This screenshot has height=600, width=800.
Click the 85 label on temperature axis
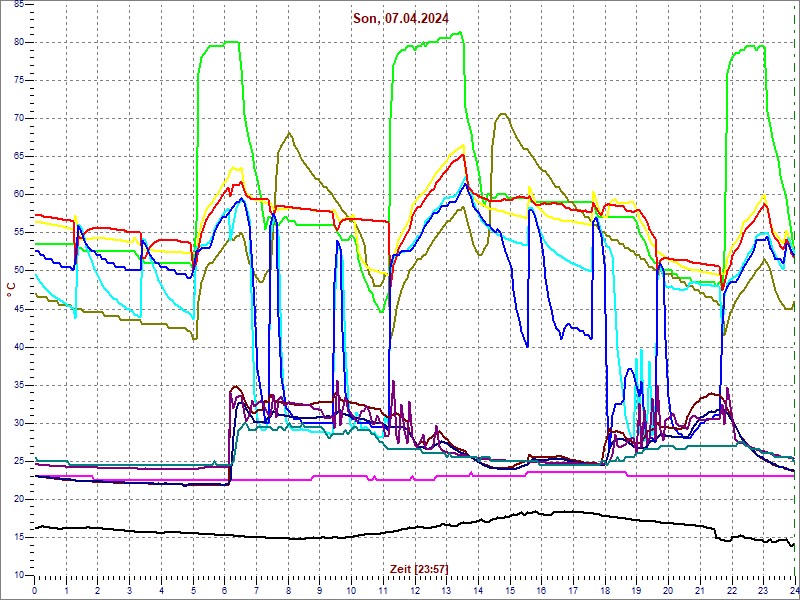(x=19, y=5)
